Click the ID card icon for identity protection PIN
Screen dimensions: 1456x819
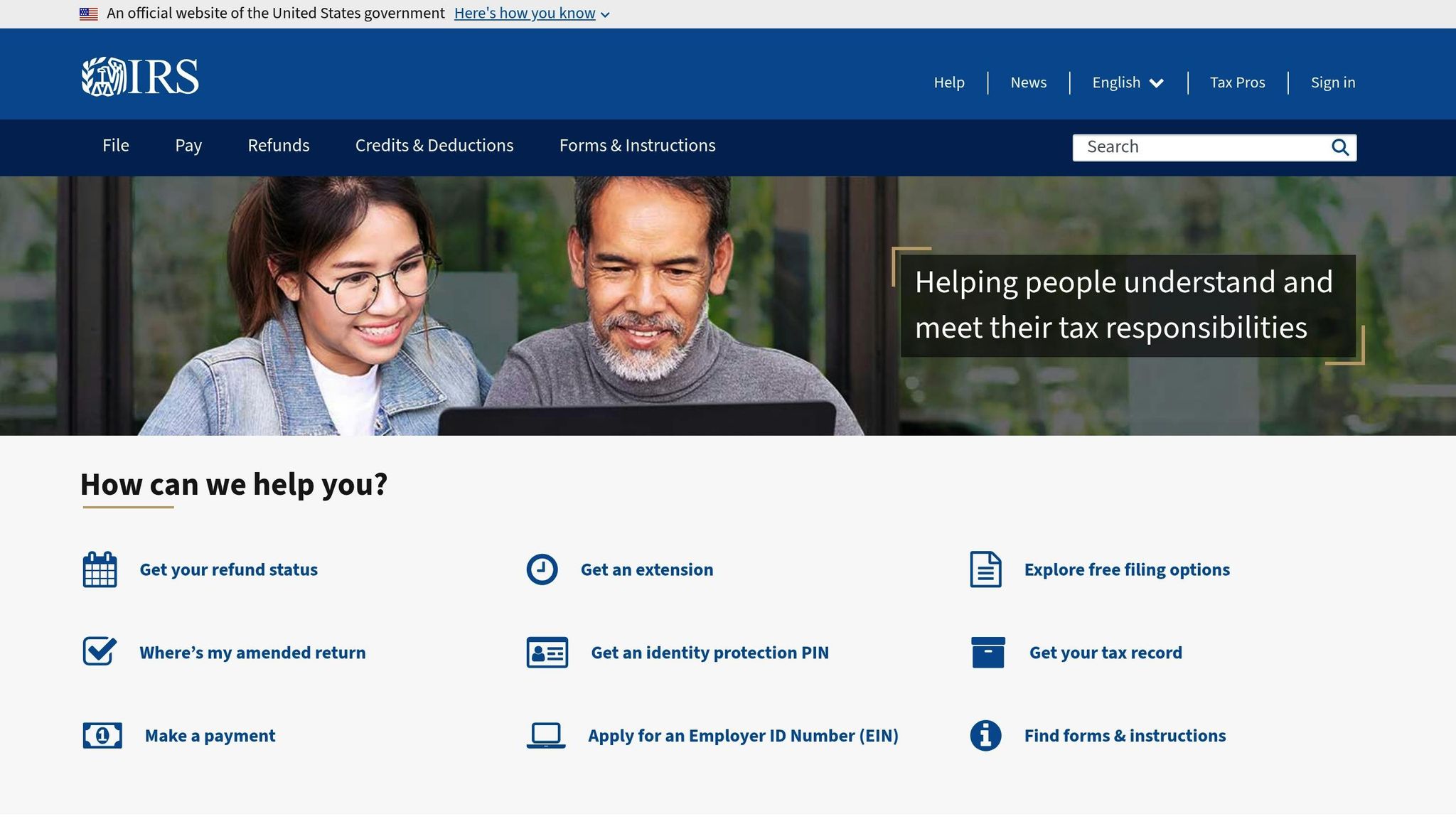[546, 651]
